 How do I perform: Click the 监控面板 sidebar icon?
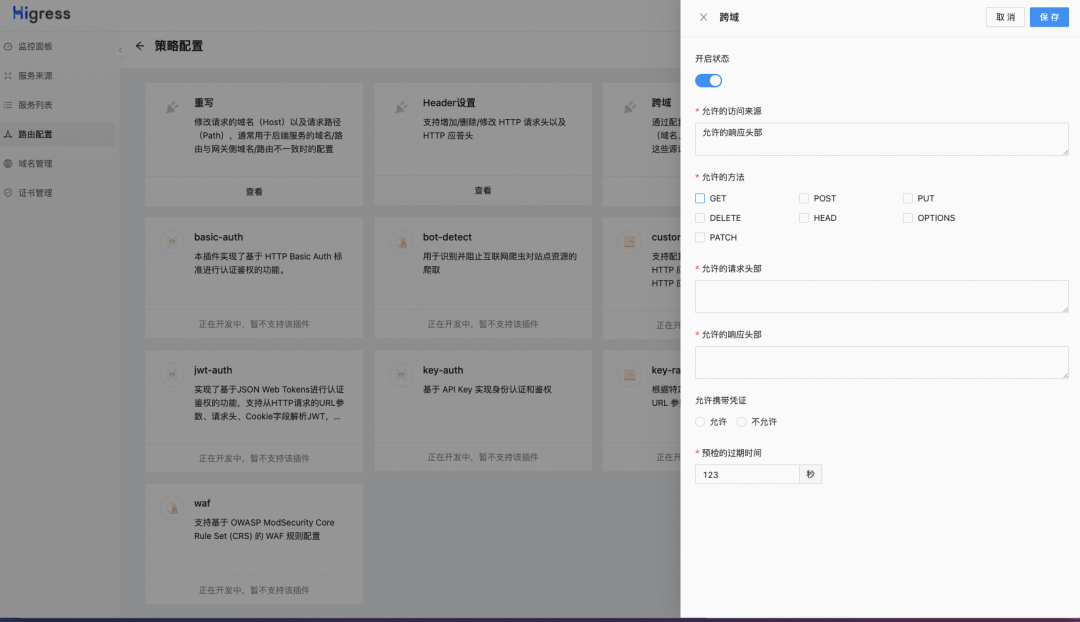(8, 46)
